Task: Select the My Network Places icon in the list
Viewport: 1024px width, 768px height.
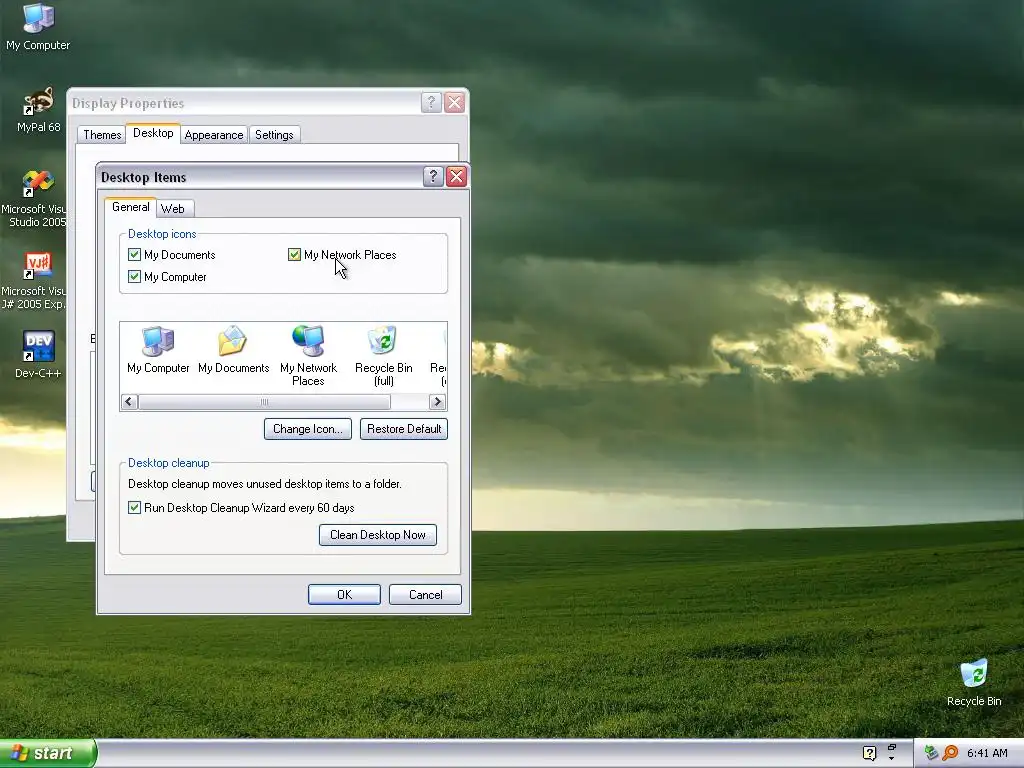Action: click(308, 356)
